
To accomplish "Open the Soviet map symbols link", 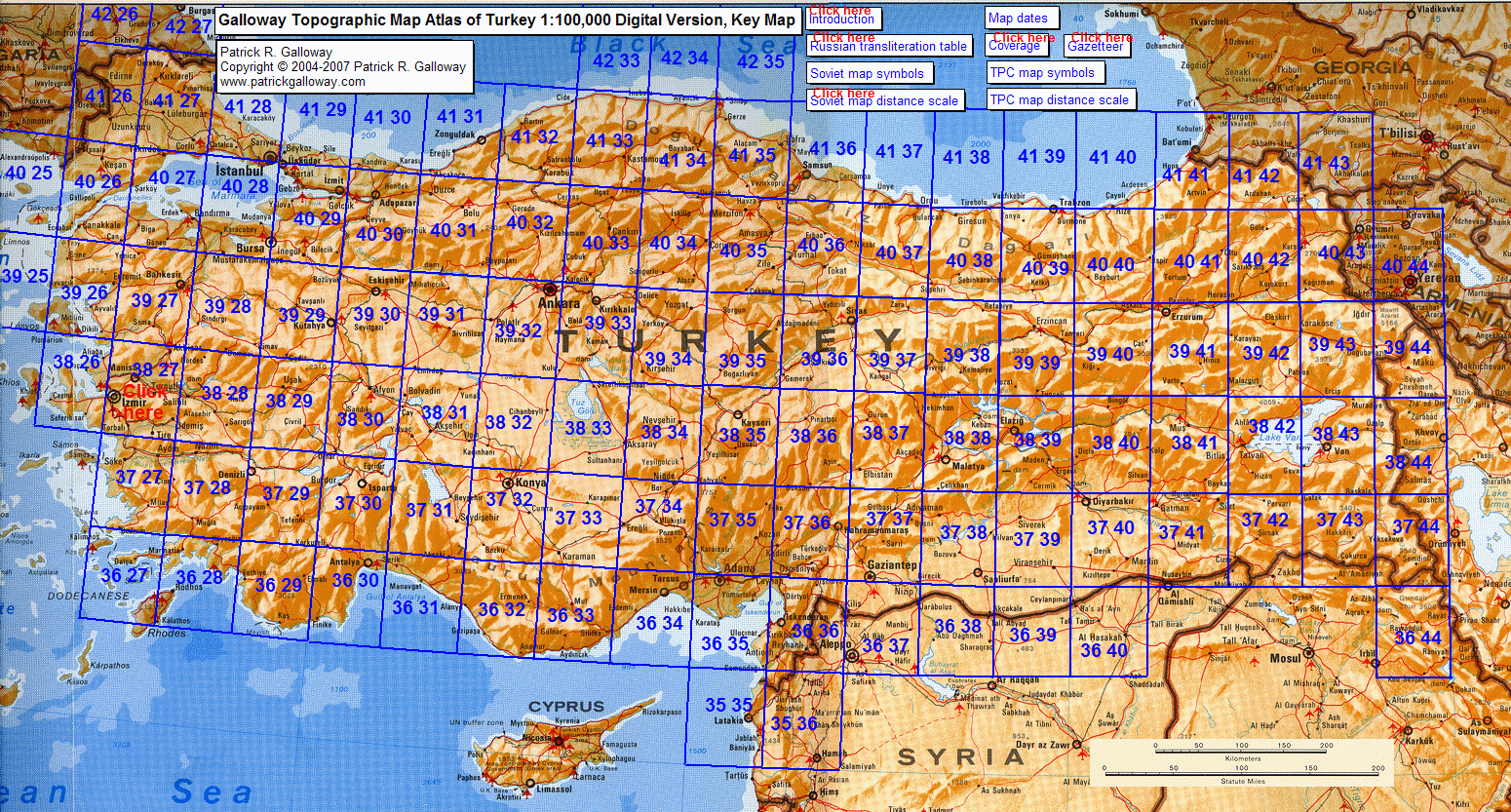I will click(867, 73).
